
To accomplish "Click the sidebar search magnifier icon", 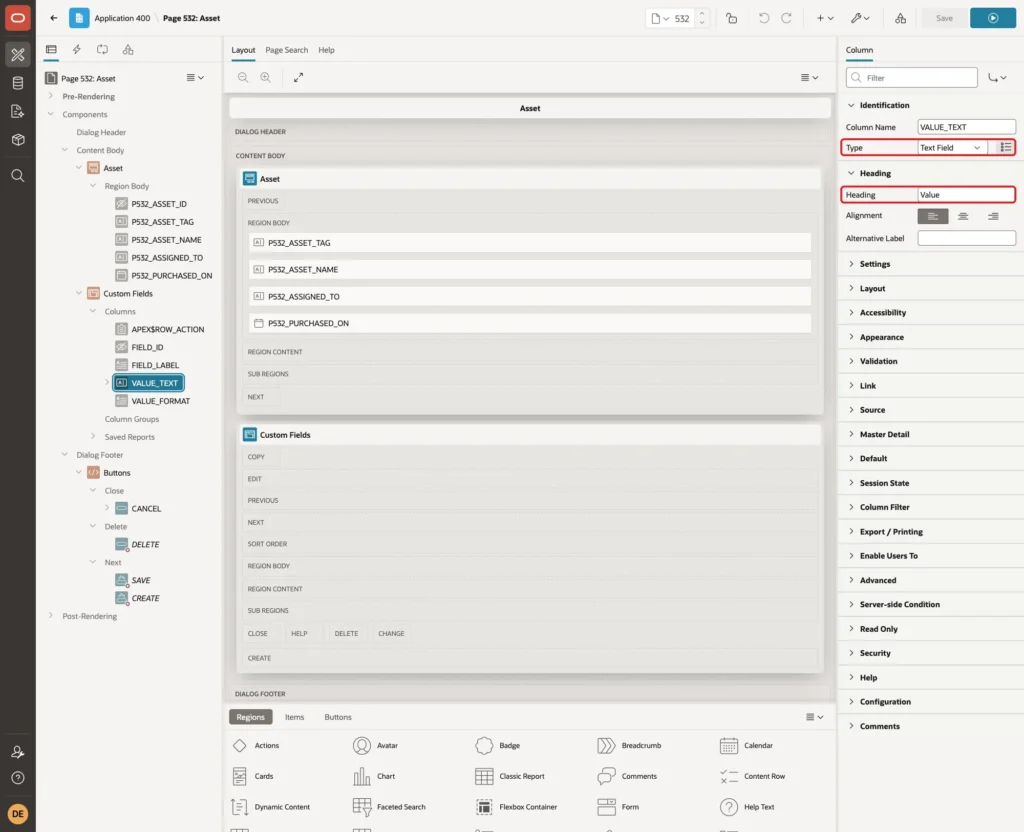I will (18, 176).
